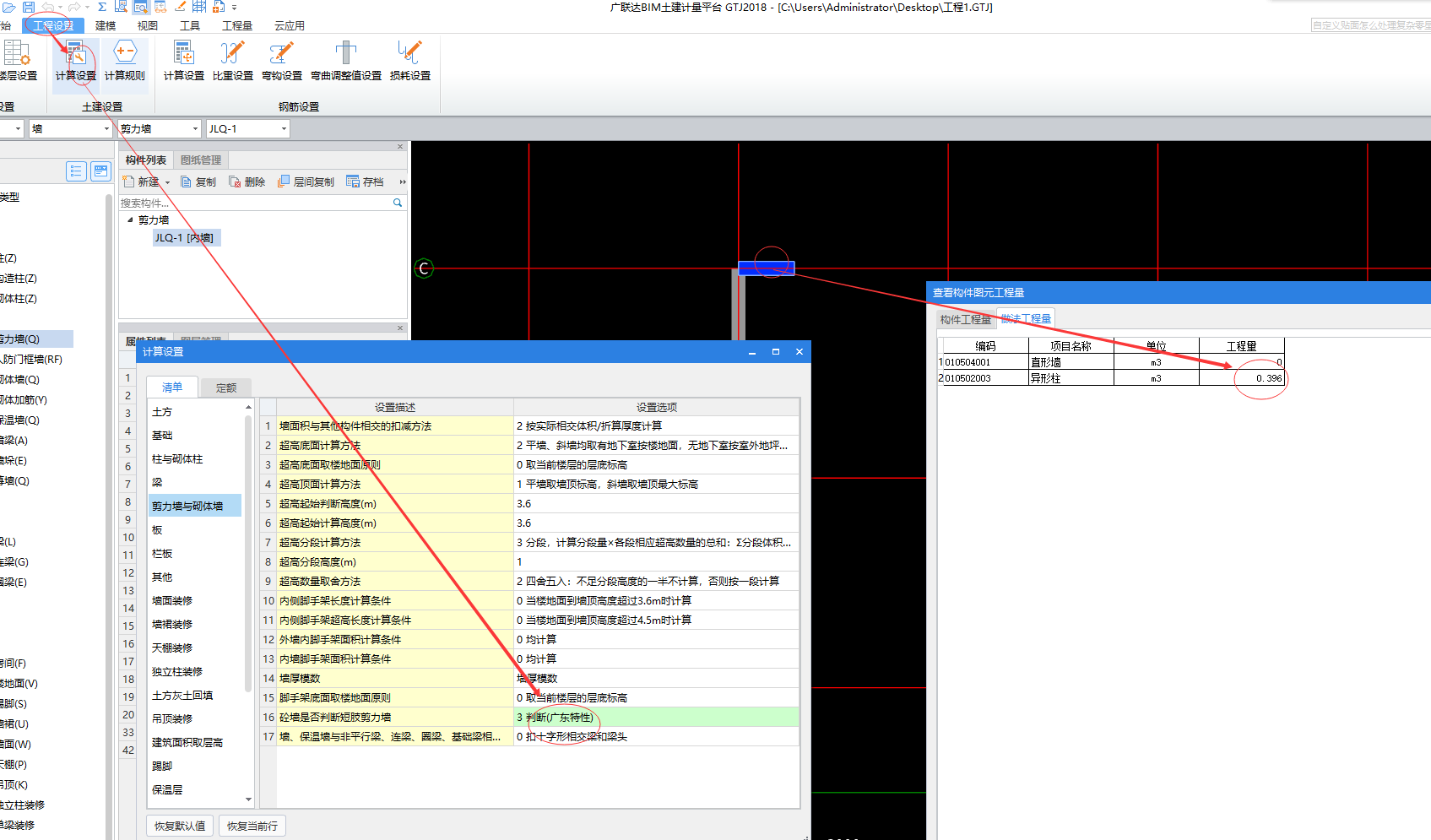Click the Save icon in quick access toolbar
Image resolution: width=1431 pixels, height=840 pixels.
pyautogui.click(x=28, y=7)
